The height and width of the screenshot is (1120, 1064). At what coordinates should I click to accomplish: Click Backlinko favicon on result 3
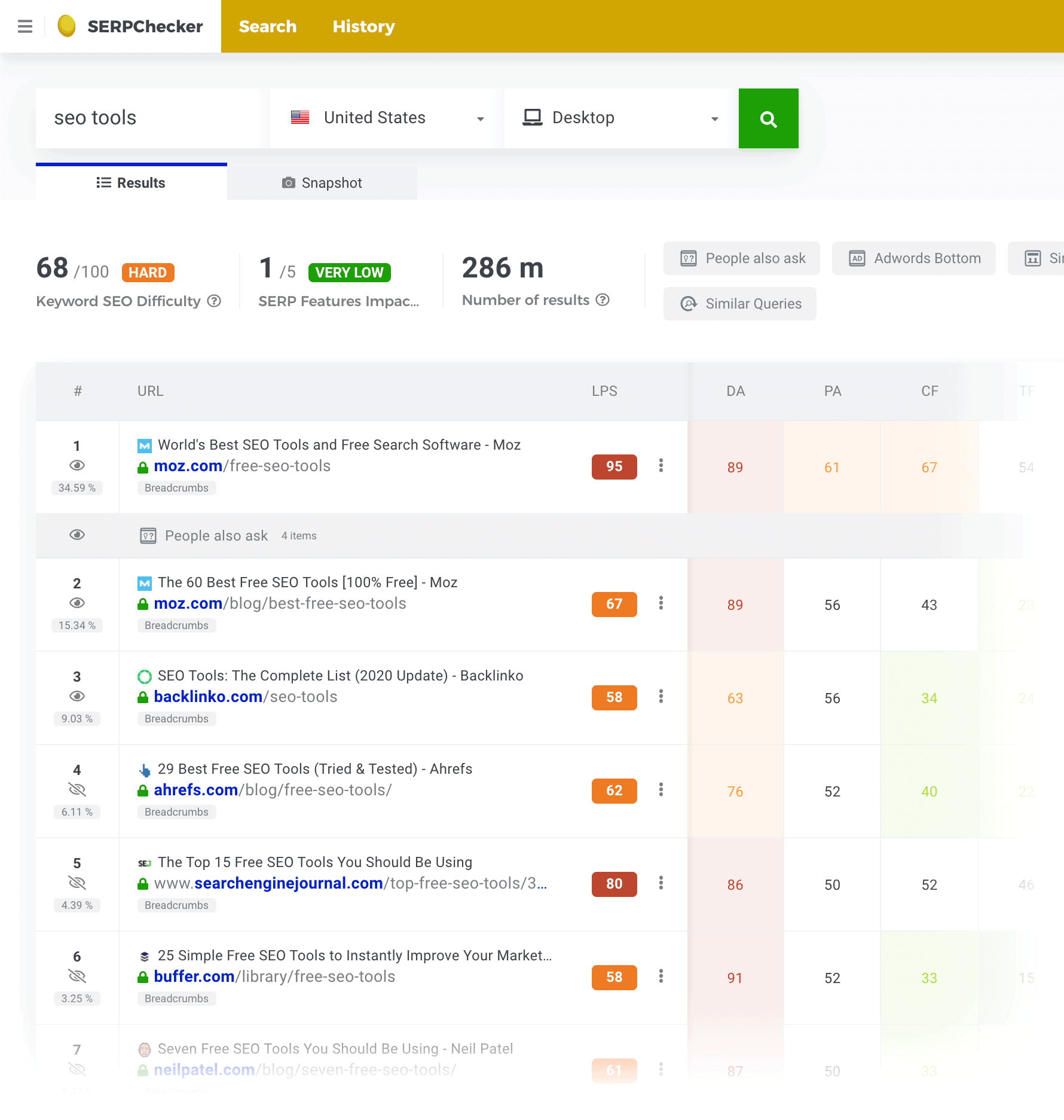pyautogui.click(x=144, y=676)
